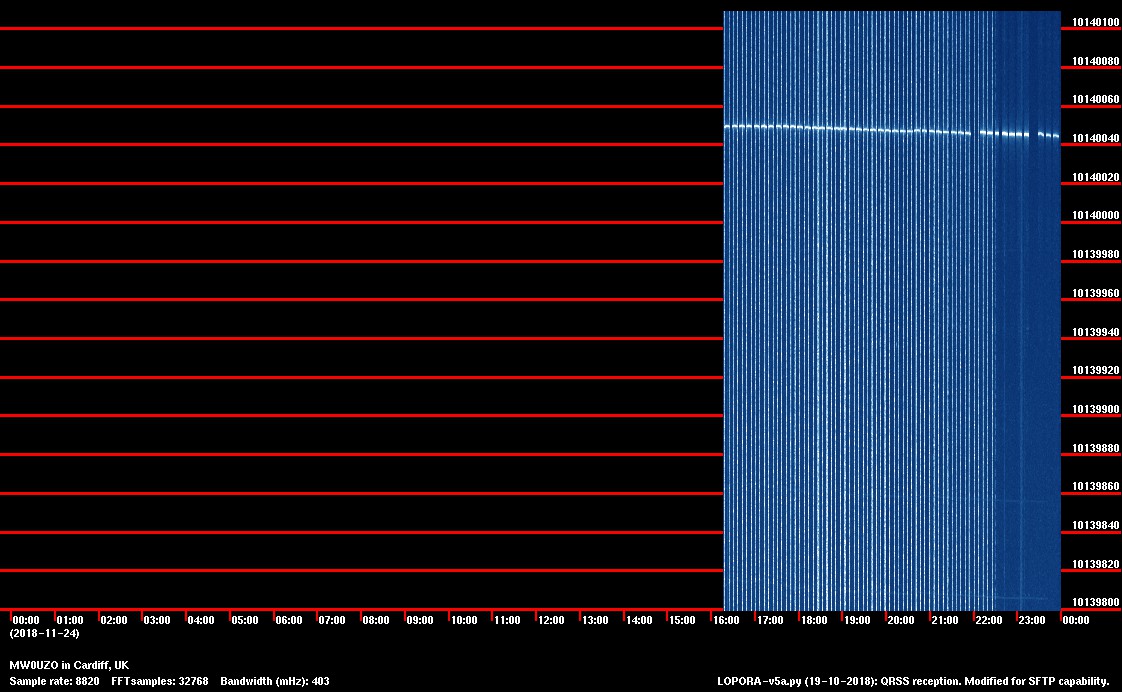Image resolution: width=1122 pixels, height=692 pixels.
Task: Select the 10139800 frequency label
Action: click(1095, 602)
